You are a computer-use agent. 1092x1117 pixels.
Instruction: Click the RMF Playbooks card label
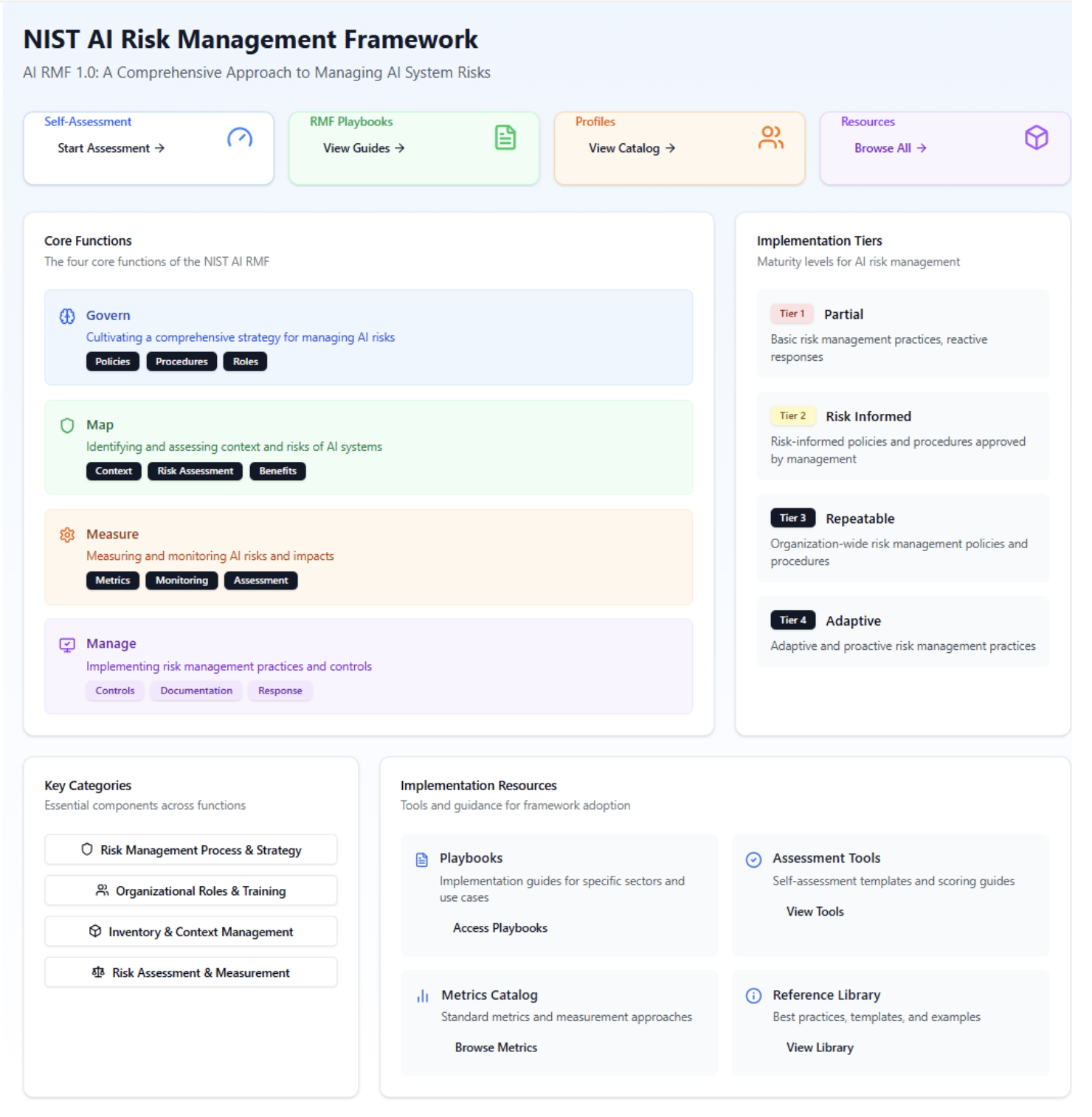(351, 122)
